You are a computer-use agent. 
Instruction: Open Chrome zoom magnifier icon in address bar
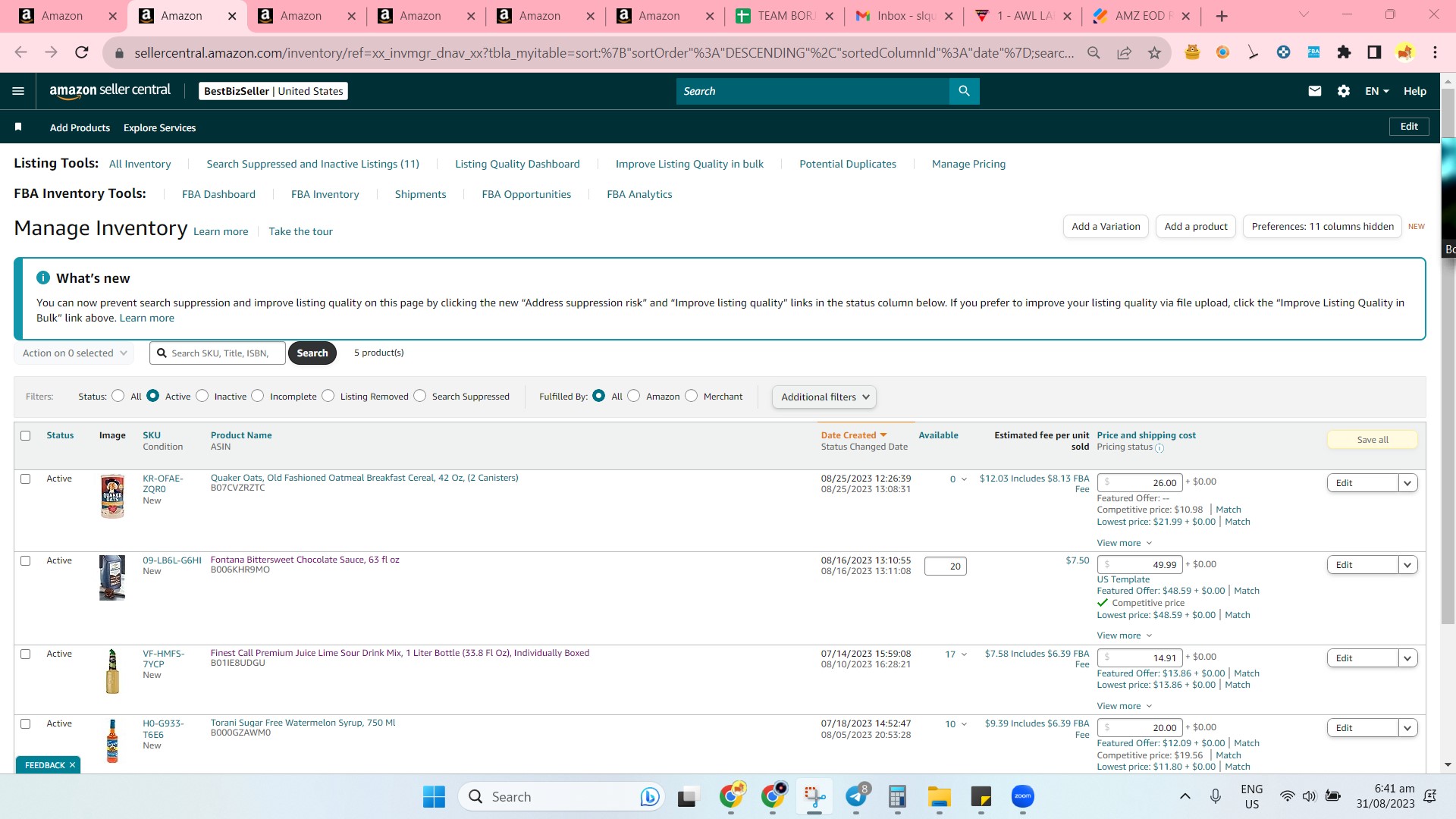[1094, 52]
